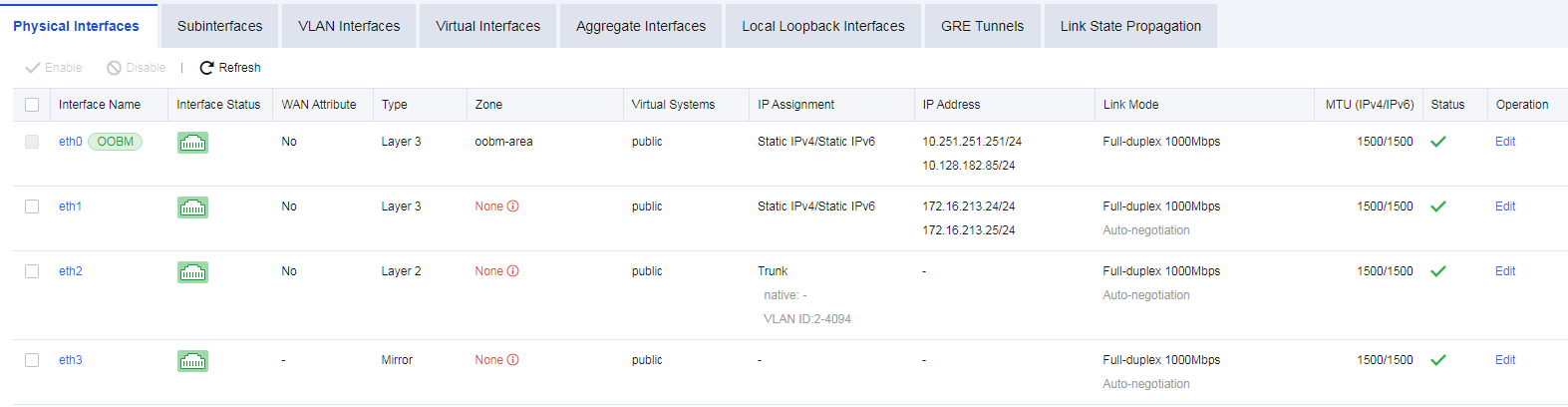Click eth3 zone None warning icon
Viewport: 1568px width, 407px height.
513,360
